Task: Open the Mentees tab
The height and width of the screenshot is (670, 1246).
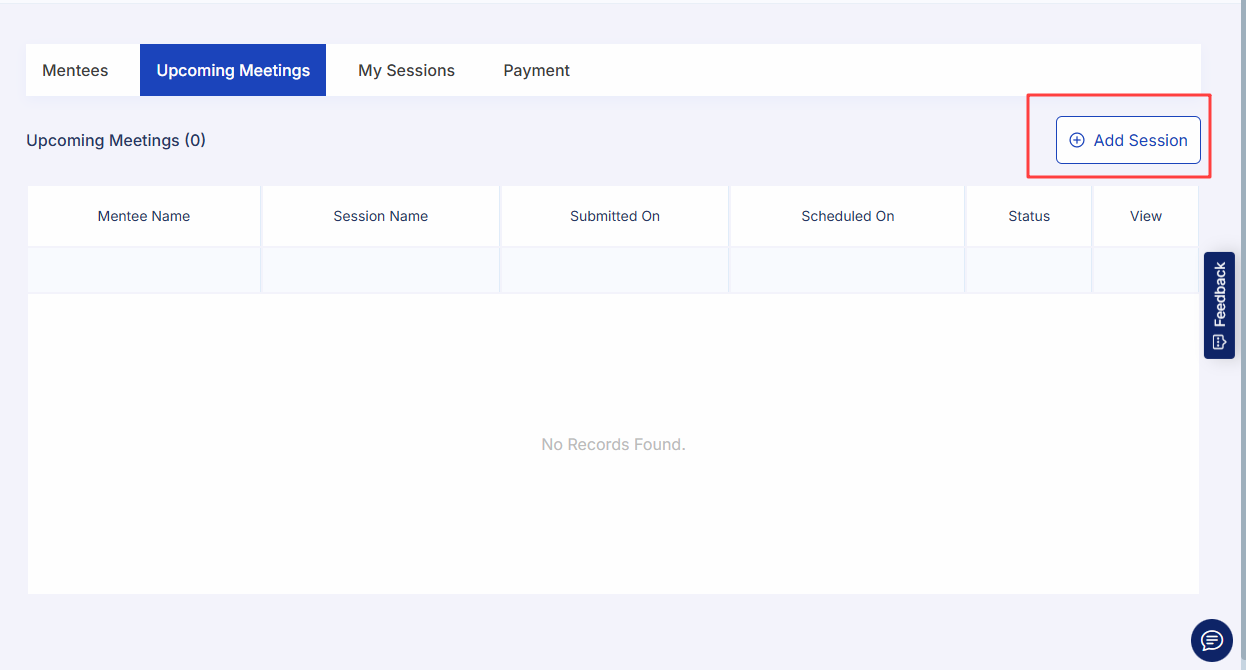Action: [x=75, y=70]
